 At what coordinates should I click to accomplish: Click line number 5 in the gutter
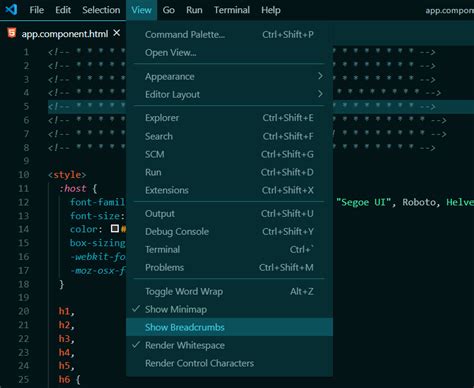pos(26,106)
